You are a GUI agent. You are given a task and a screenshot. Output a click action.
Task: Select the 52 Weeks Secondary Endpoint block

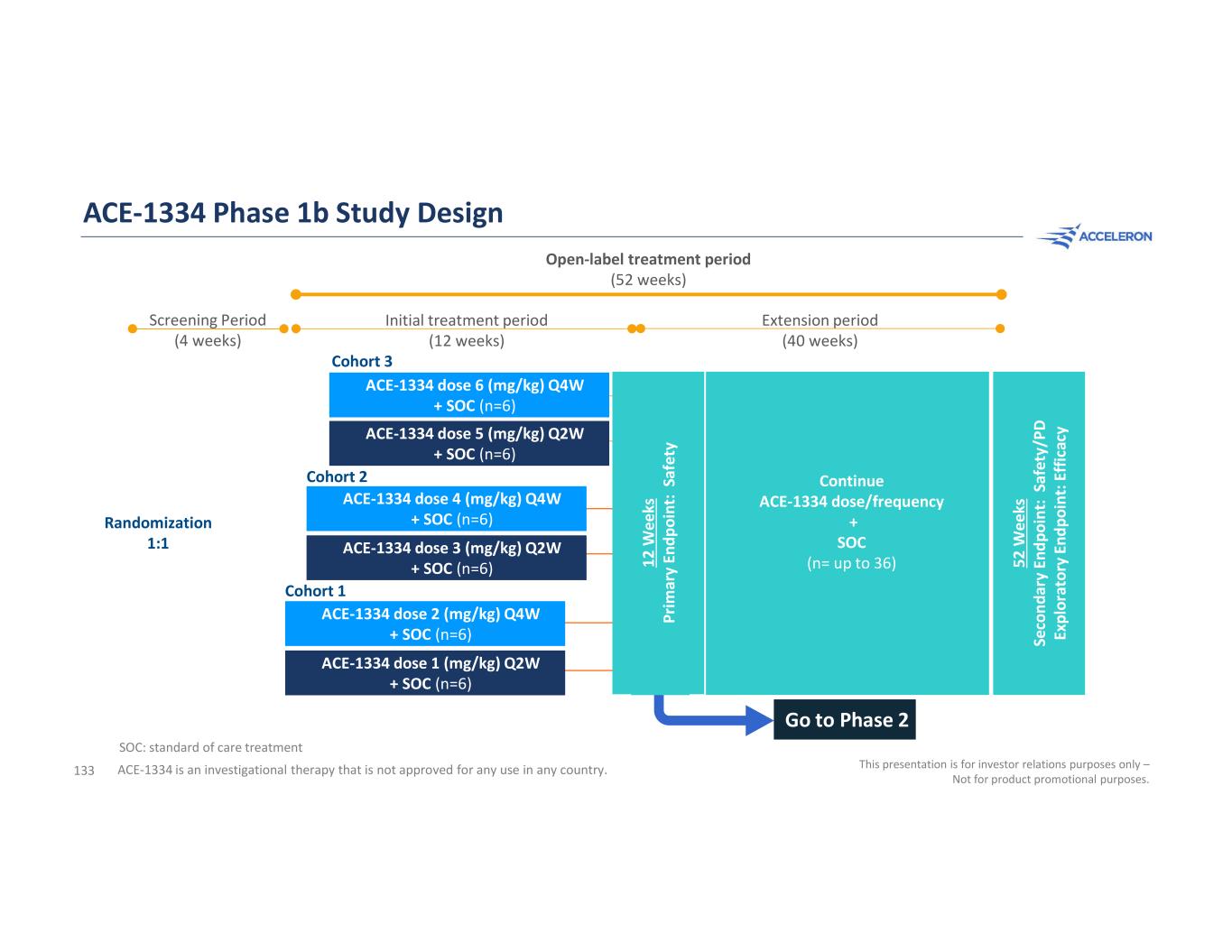point(1038,532)
